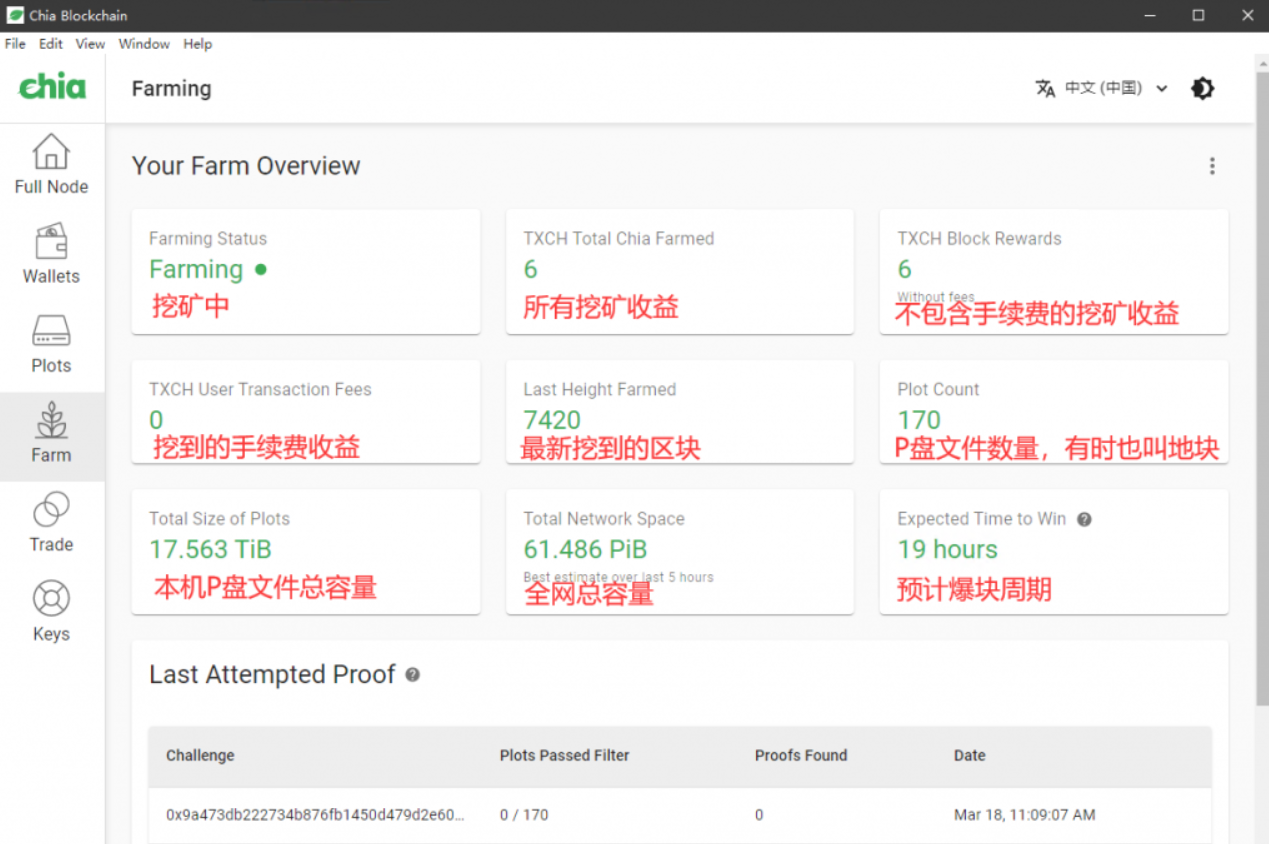Click the Last Attempted Proof help icon
This screenshot has width=1269, height=844.
tap(412, 675)
